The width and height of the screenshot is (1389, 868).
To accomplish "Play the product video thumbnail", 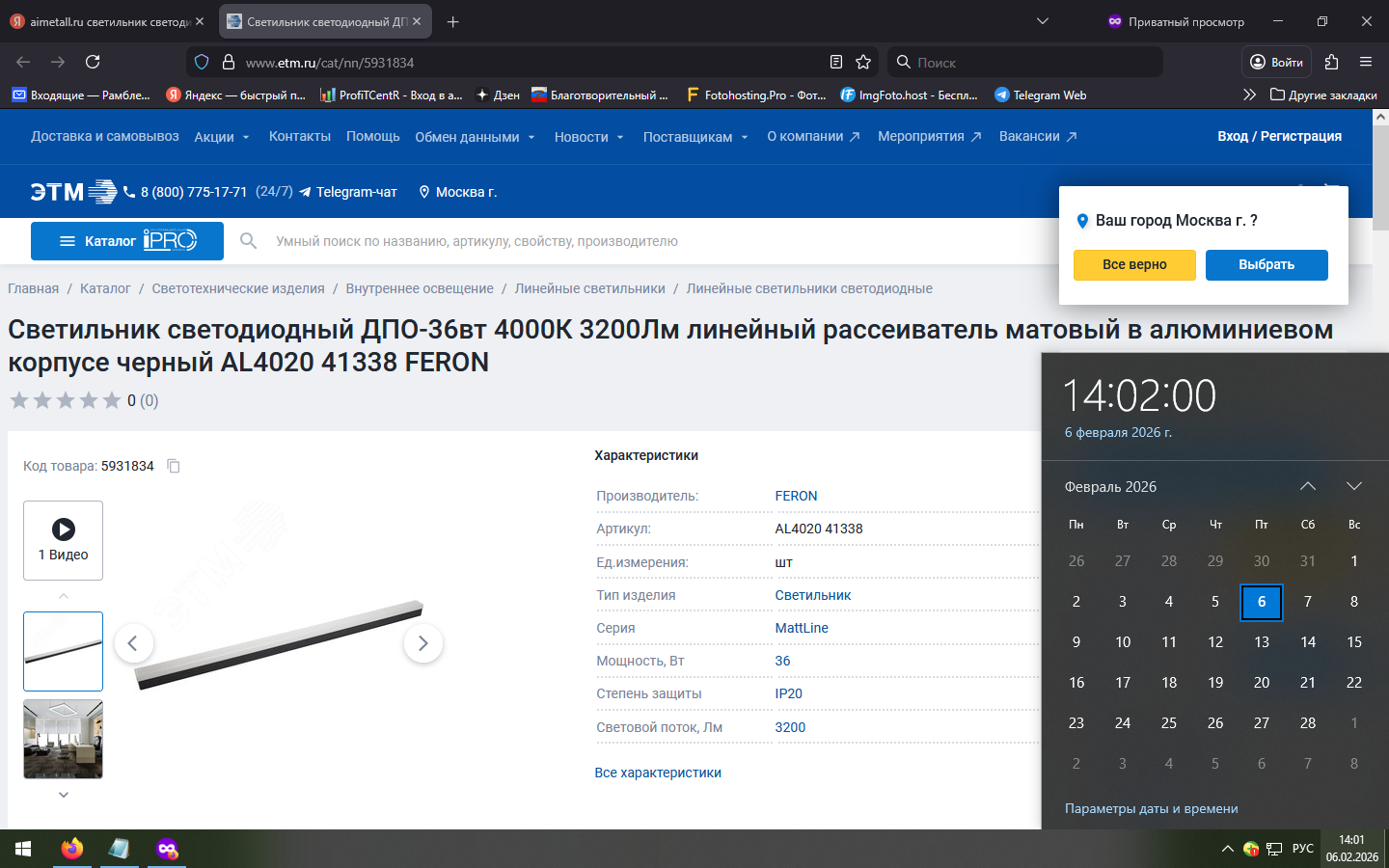I will point(63,540).
